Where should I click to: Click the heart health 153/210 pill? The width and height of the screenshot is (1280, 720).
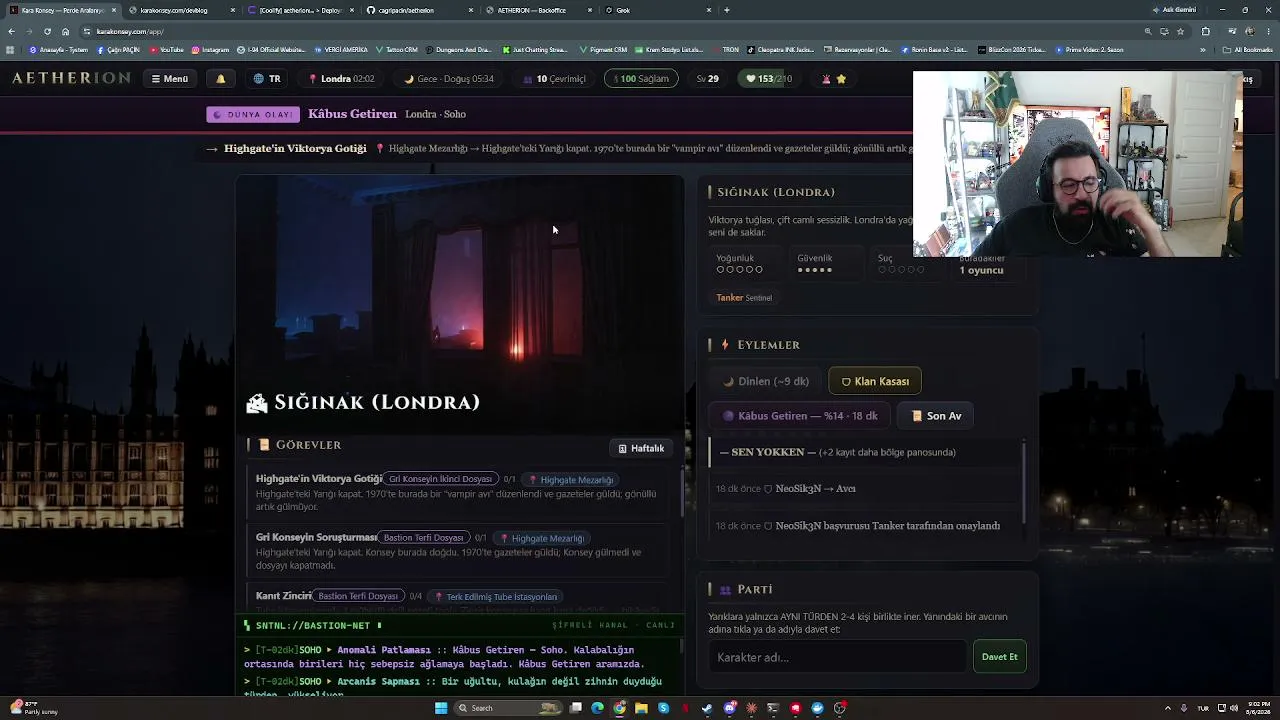pos(769,79)
